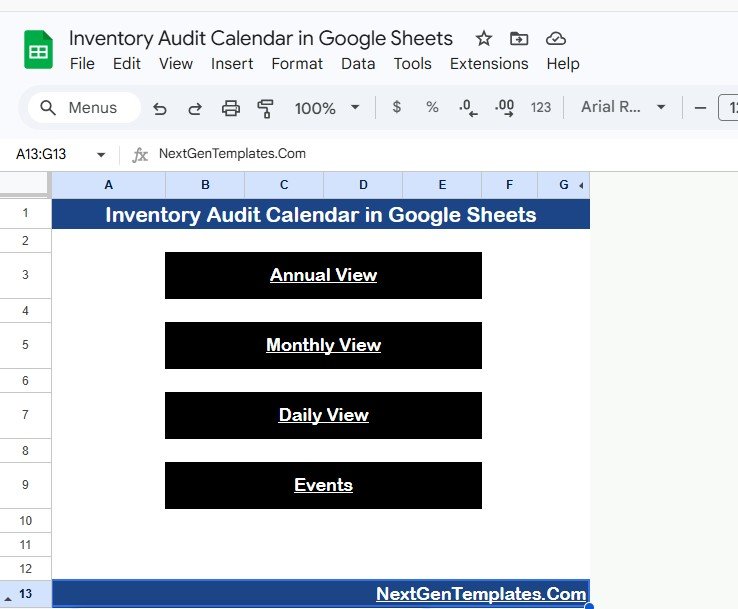Click the undo arrow icon
The height and width of the screenshot is (609, 738).
tap(160, 108)
